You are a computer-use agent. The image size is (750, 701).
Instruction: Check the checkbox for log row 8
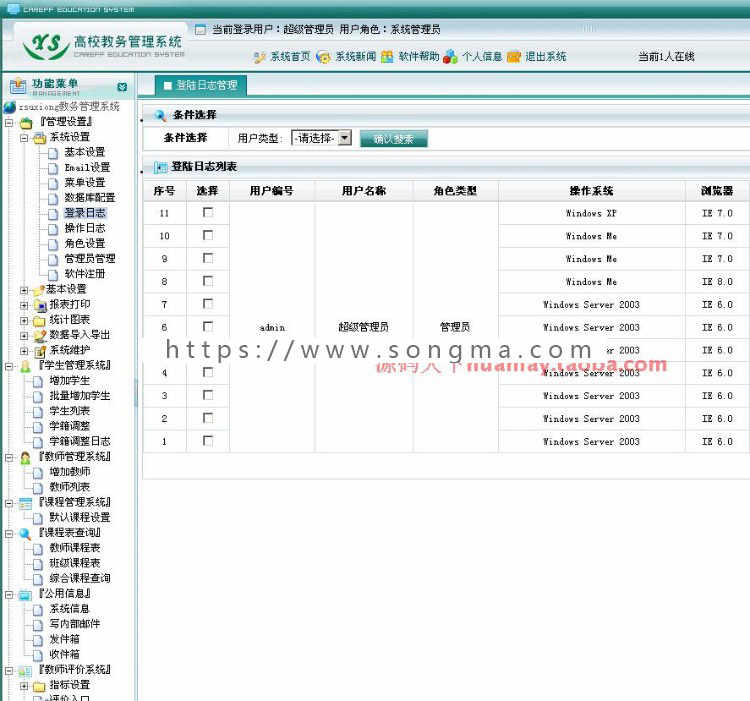(208, 281)
